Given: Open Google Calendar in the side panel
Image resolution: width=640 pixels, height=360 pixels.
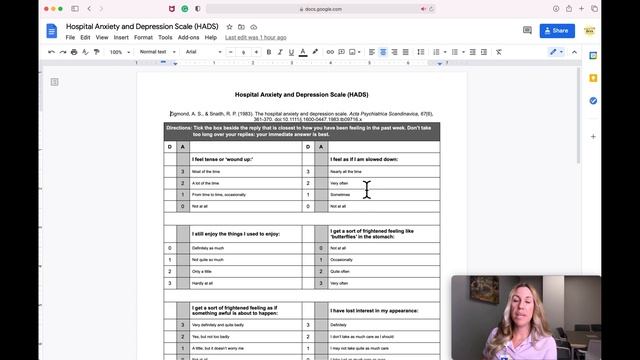Looking at the screenshot, I should [593, 56].
